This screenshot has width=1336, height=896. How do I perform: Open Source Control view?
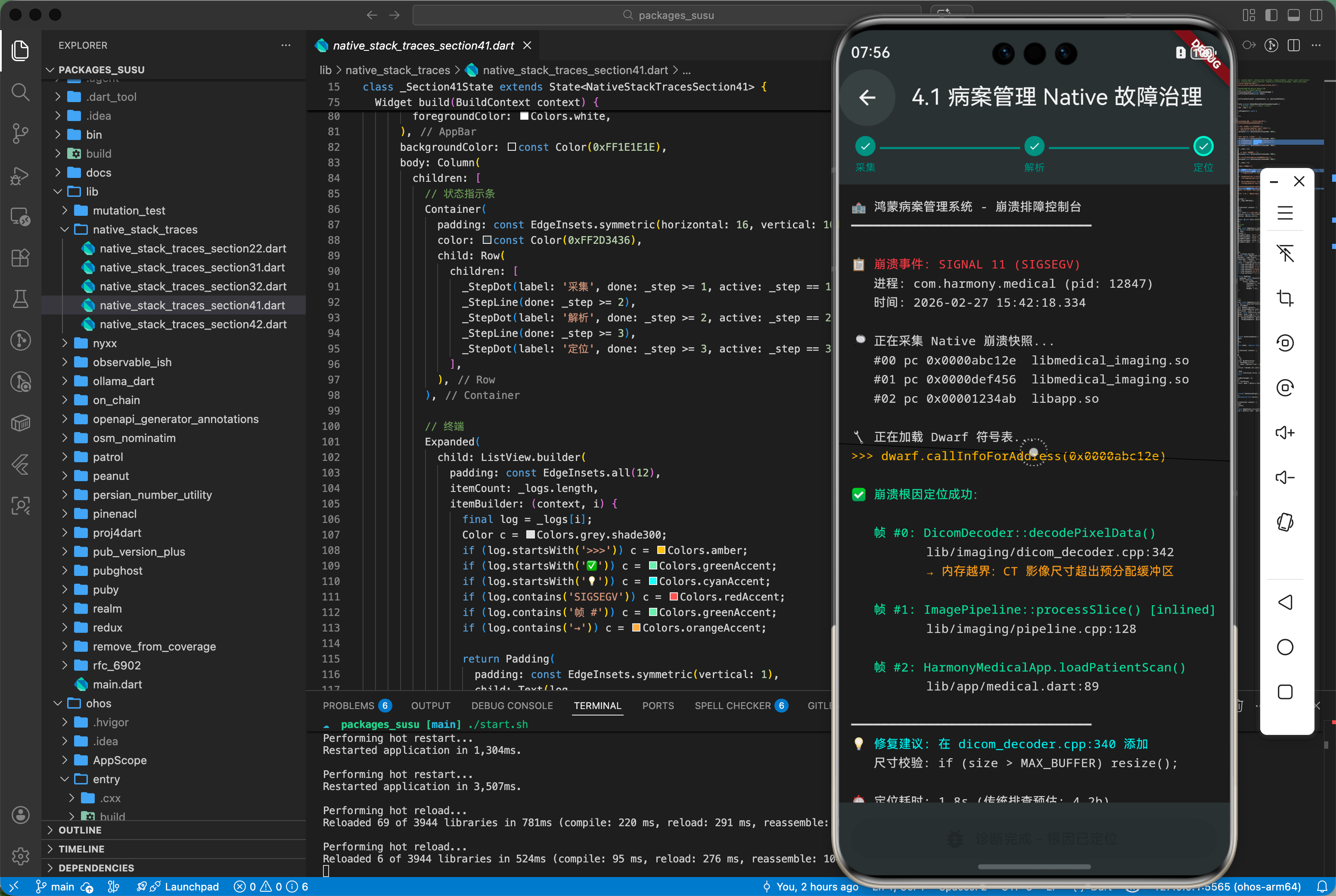21,133
